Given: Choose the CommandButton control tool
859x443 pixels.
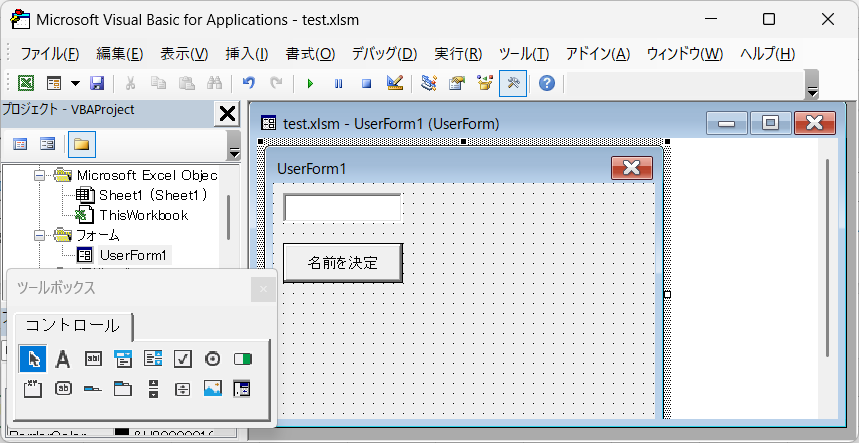Looking at the screenshot, I should coord(64,389).
